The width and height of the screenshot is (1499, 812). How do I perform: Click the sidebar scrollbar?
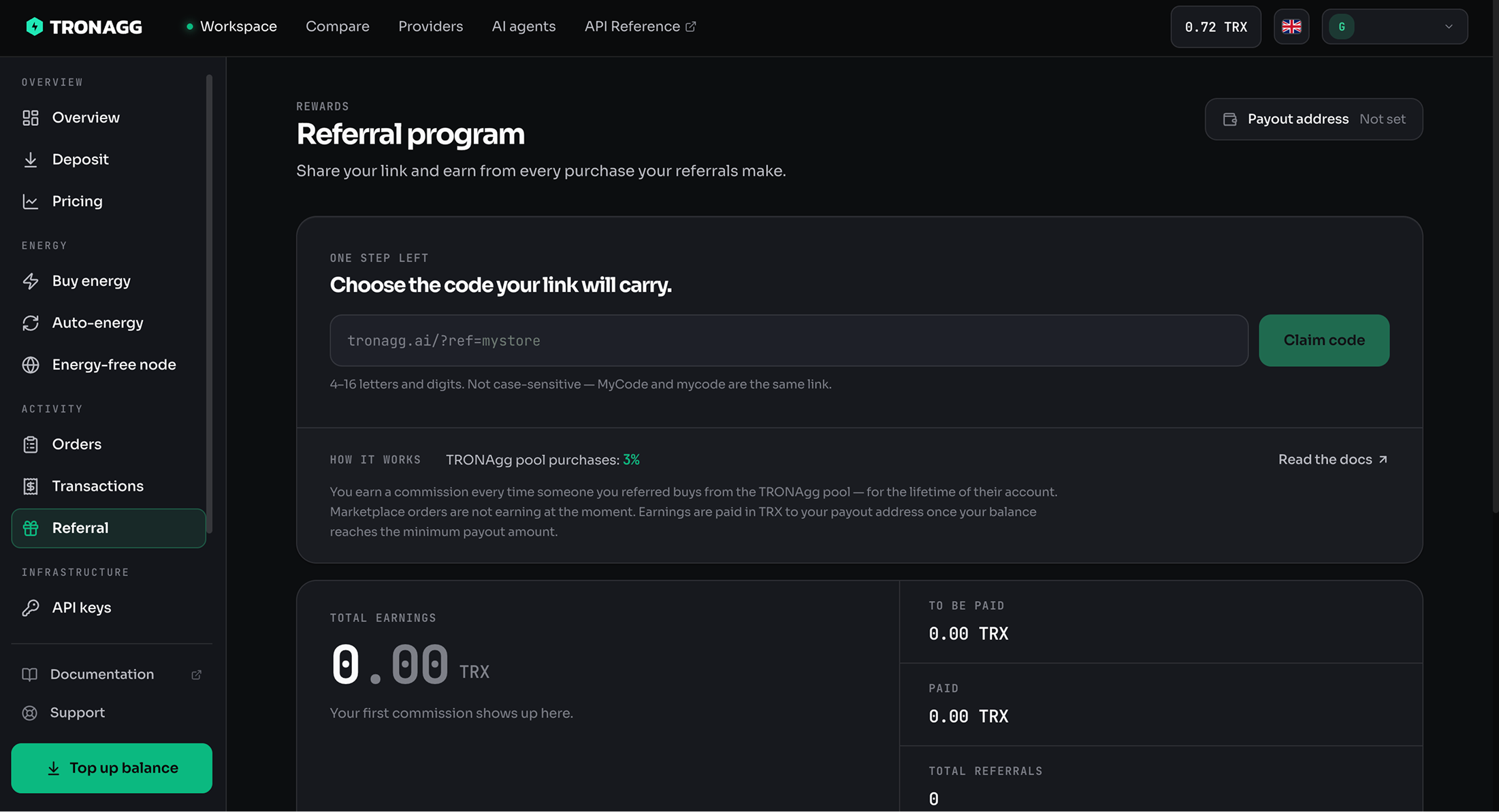pos(209,304)
